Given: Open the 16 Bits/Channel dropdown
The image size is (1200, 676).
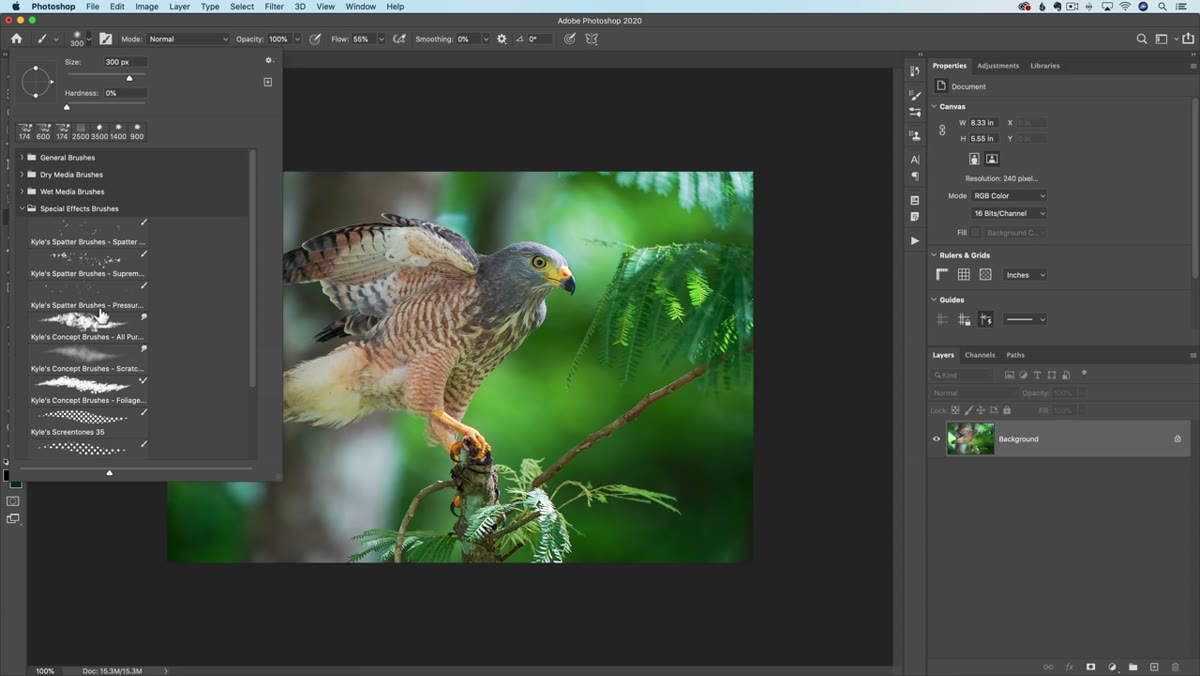Looking at the screenshot, I should pyautogui.click(x=1009, y=213).
